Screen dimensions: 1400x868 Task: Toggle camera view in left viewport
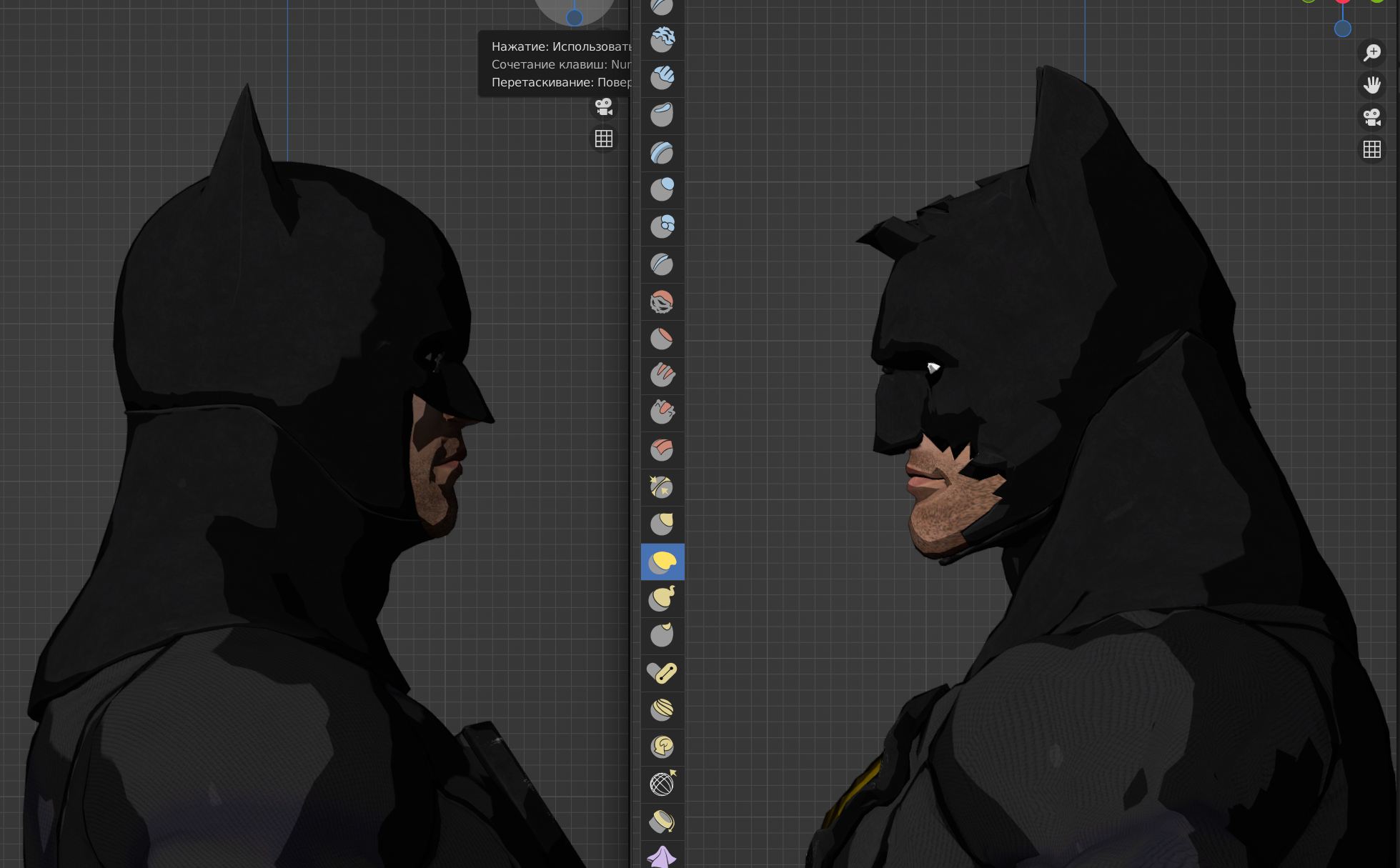tap(604, 107)
